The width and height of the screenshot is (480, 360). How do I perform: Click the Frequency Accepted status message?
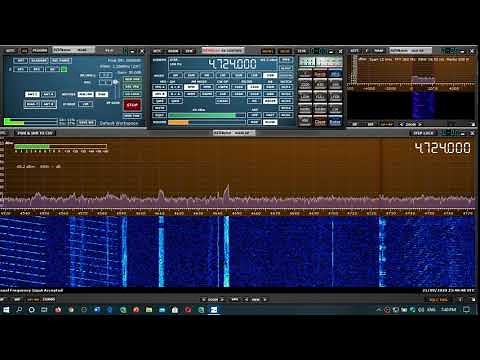point(31,290)
